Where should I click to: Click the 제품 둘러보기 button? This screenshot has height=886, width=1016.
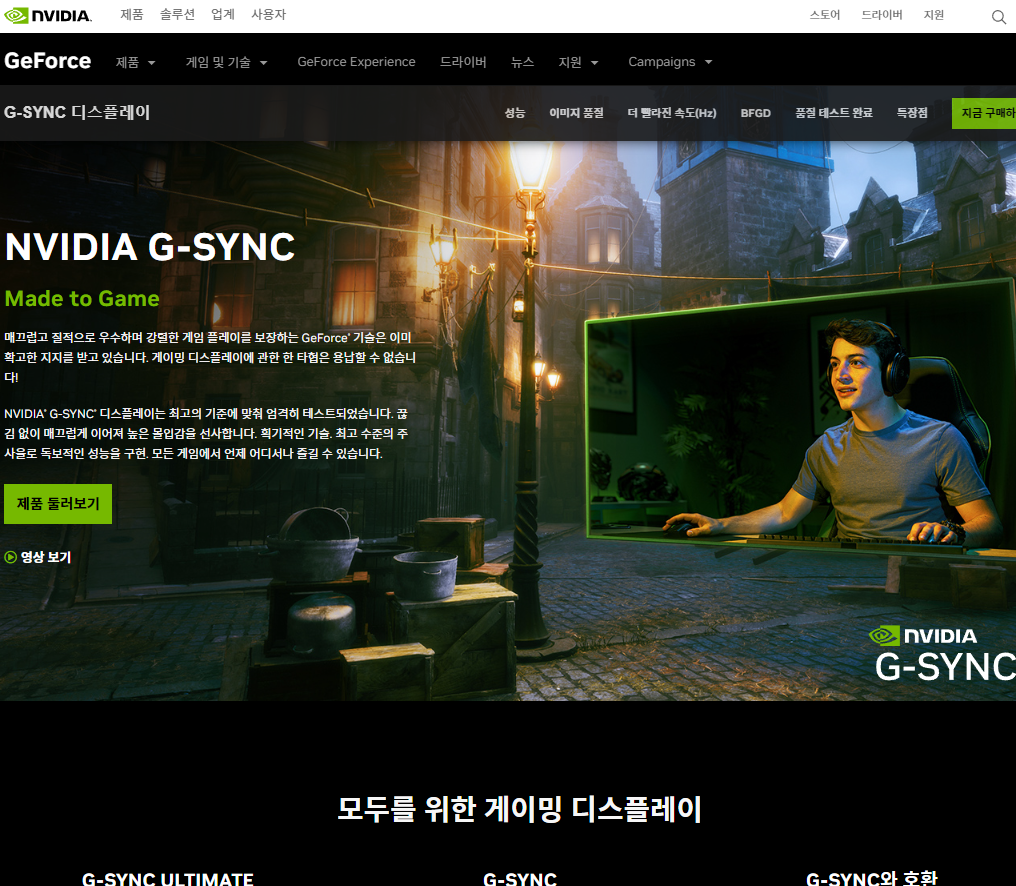[58, 504]
